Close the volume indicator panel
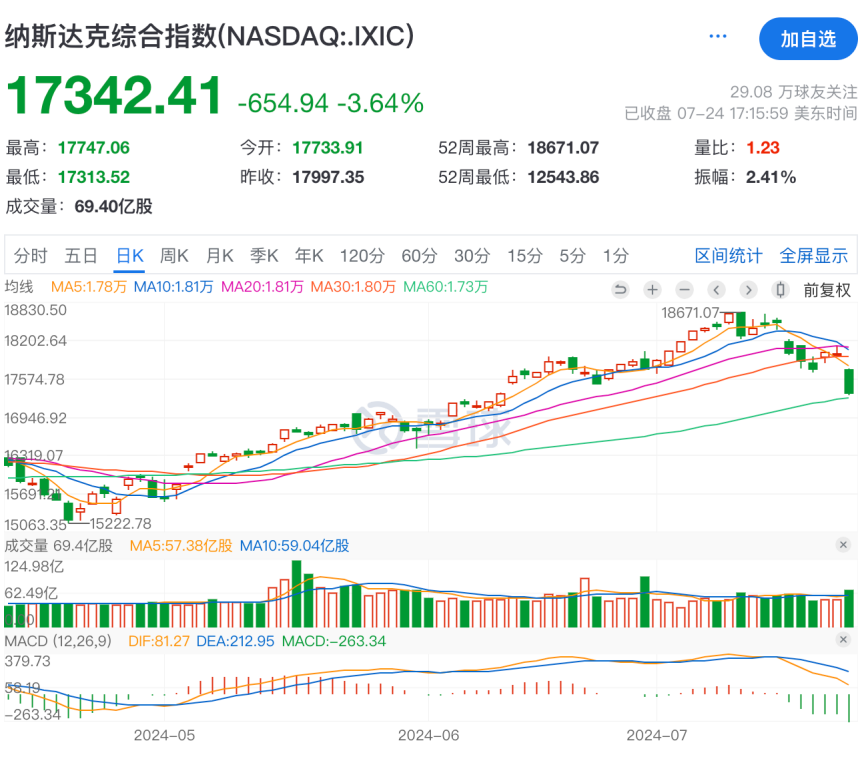Image resolution: width=866 pixels, height=757 pixels. click(843, 545)
